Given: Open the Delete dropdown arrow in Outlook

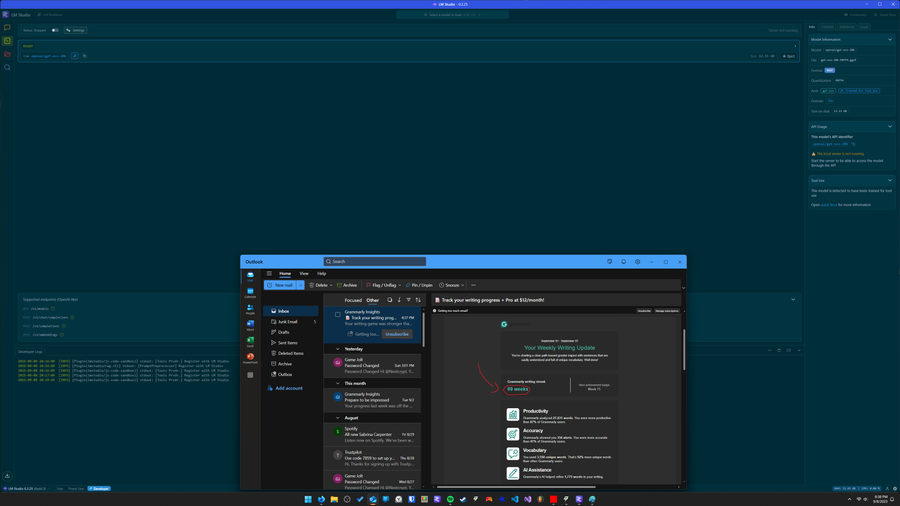Looking at the screenshot, I should point(331,285).
